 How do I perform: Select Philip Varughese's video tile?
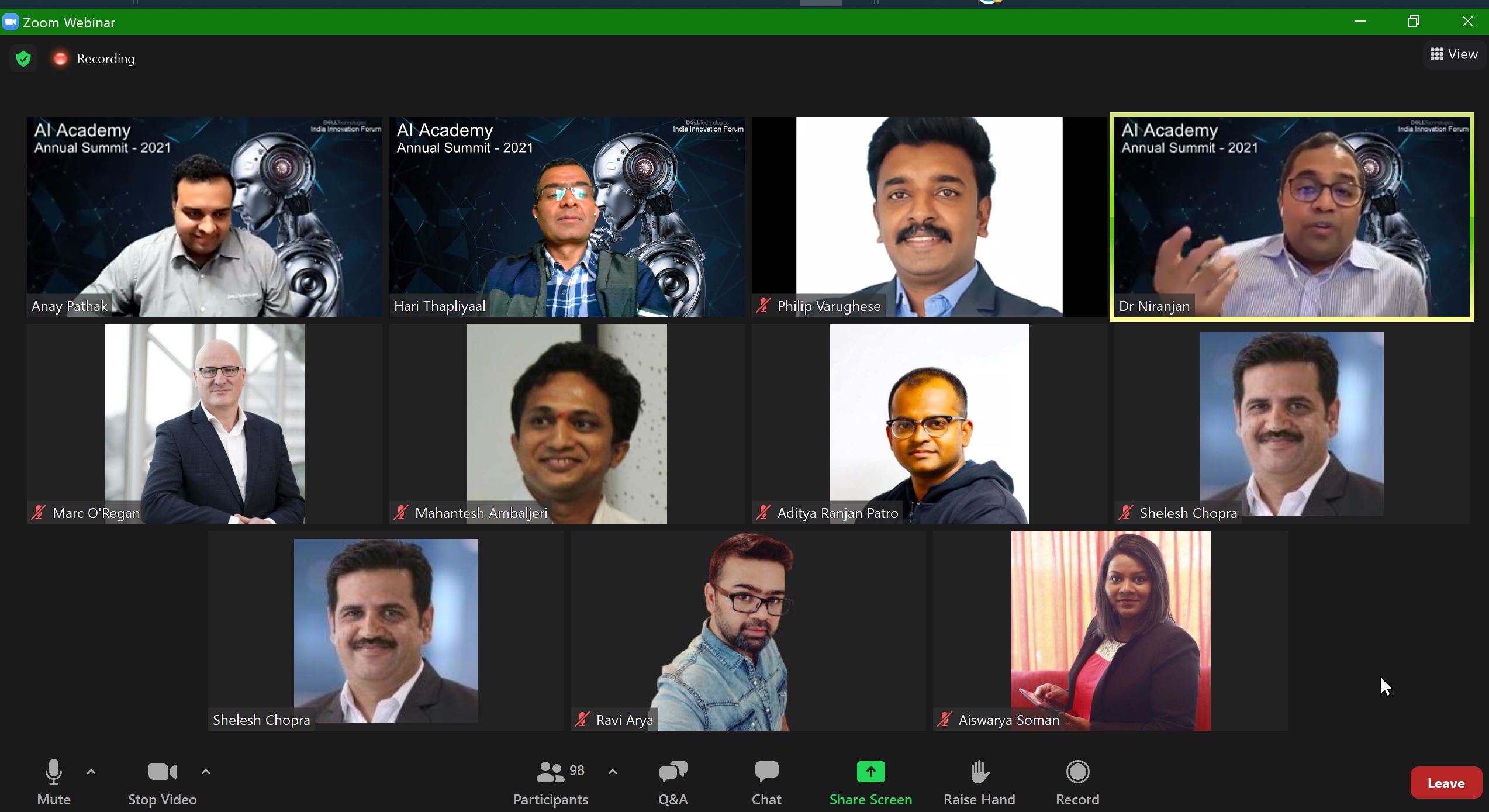coord(930,217)
